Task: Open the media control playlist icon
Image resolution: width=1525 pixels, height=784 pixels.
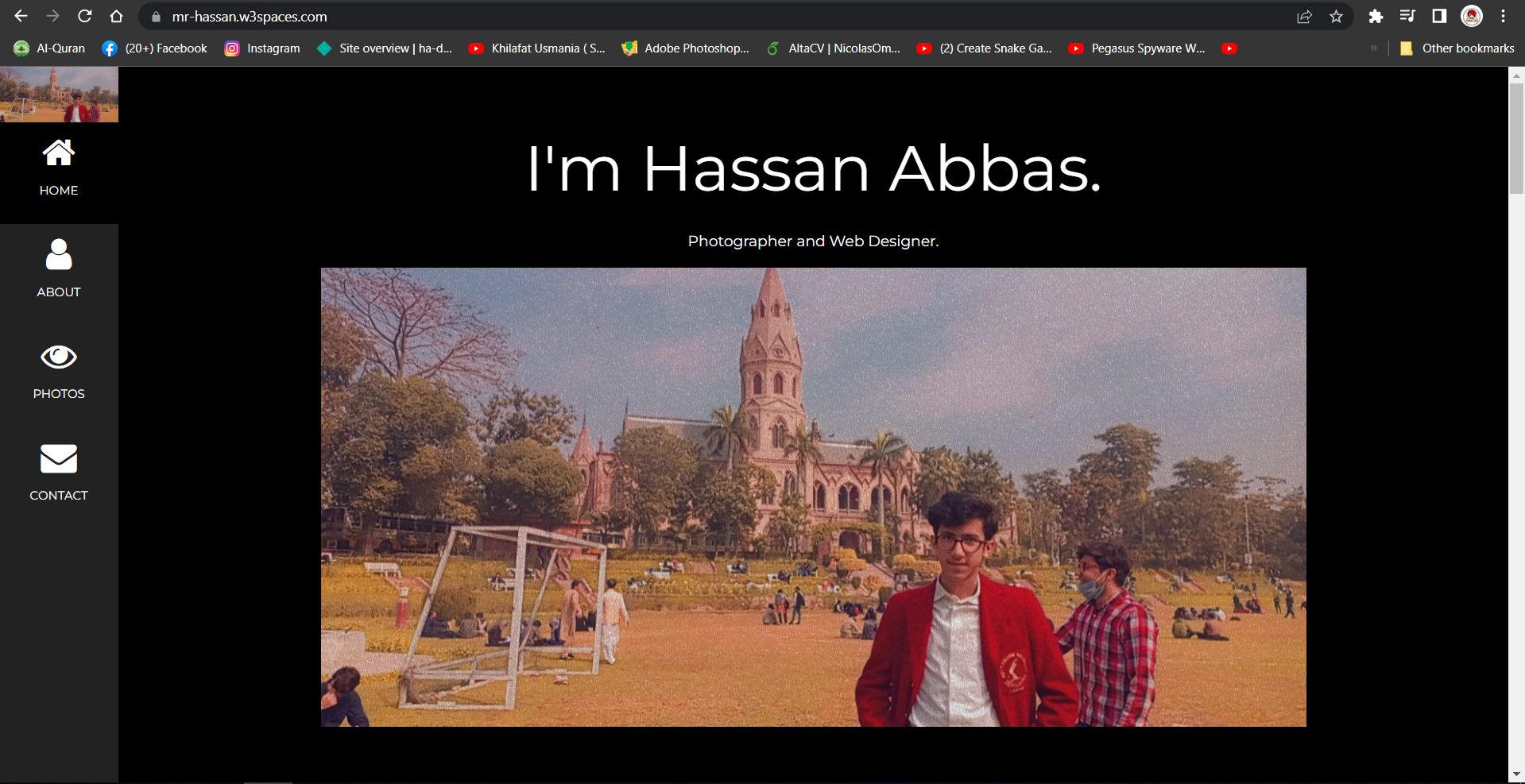Action: 1407,17
